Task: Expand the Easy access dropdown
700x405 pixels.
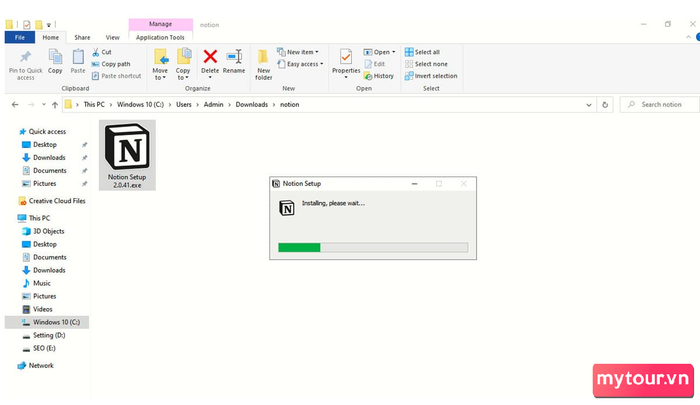Action: pyautogui.click(x=300, y=64)
